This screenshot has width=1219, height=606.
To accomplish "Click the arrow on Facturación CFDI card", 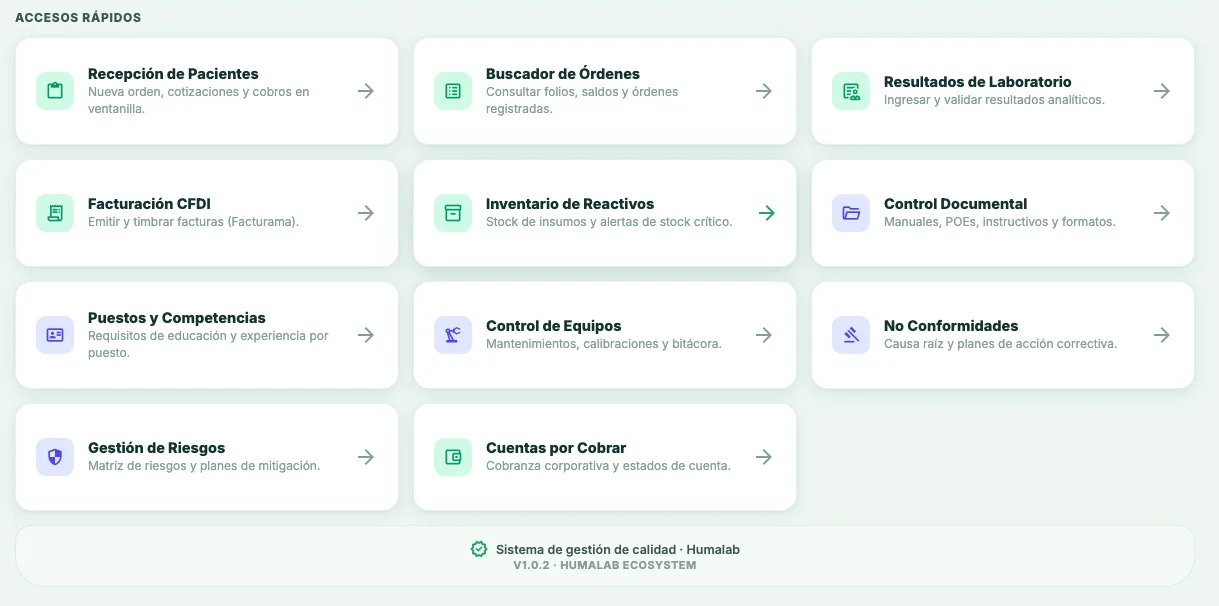I will coord(366,213).
